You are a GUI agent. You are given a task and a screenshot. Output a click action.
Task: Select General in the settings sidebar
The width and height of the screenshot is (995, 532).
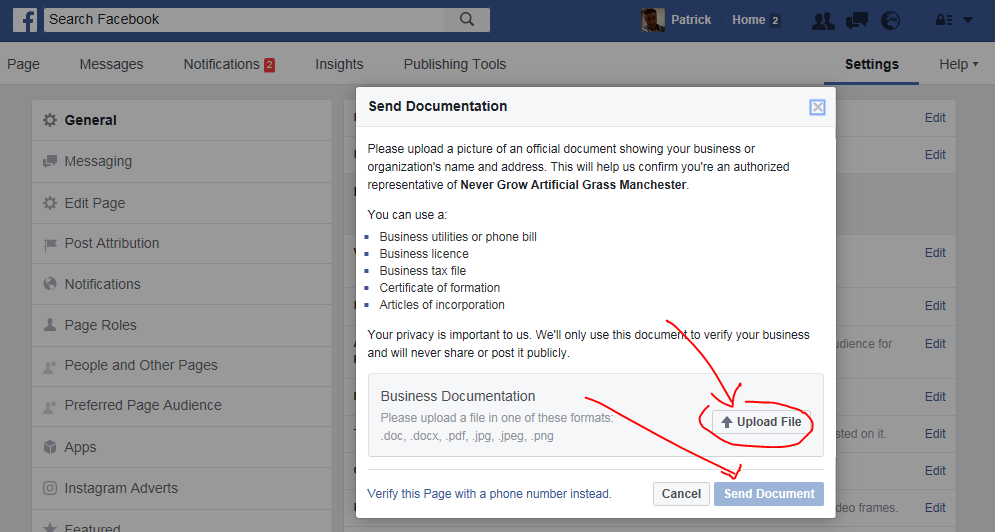coord(182,120)
